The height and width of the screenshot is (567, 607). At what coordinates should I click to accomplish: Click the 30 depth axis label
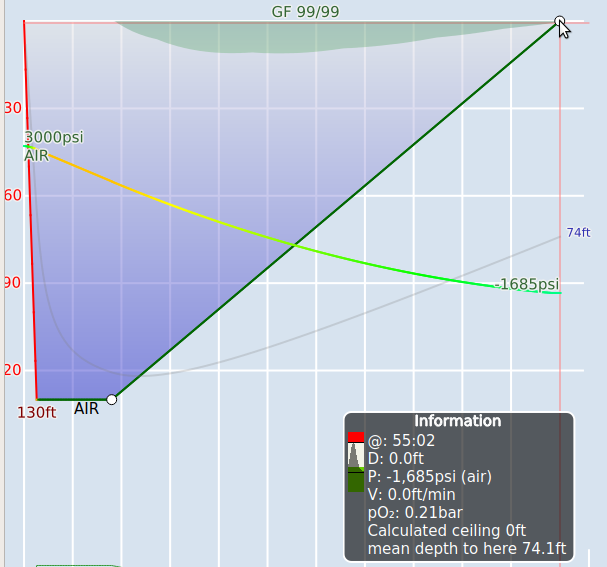(x=13, y=108)
